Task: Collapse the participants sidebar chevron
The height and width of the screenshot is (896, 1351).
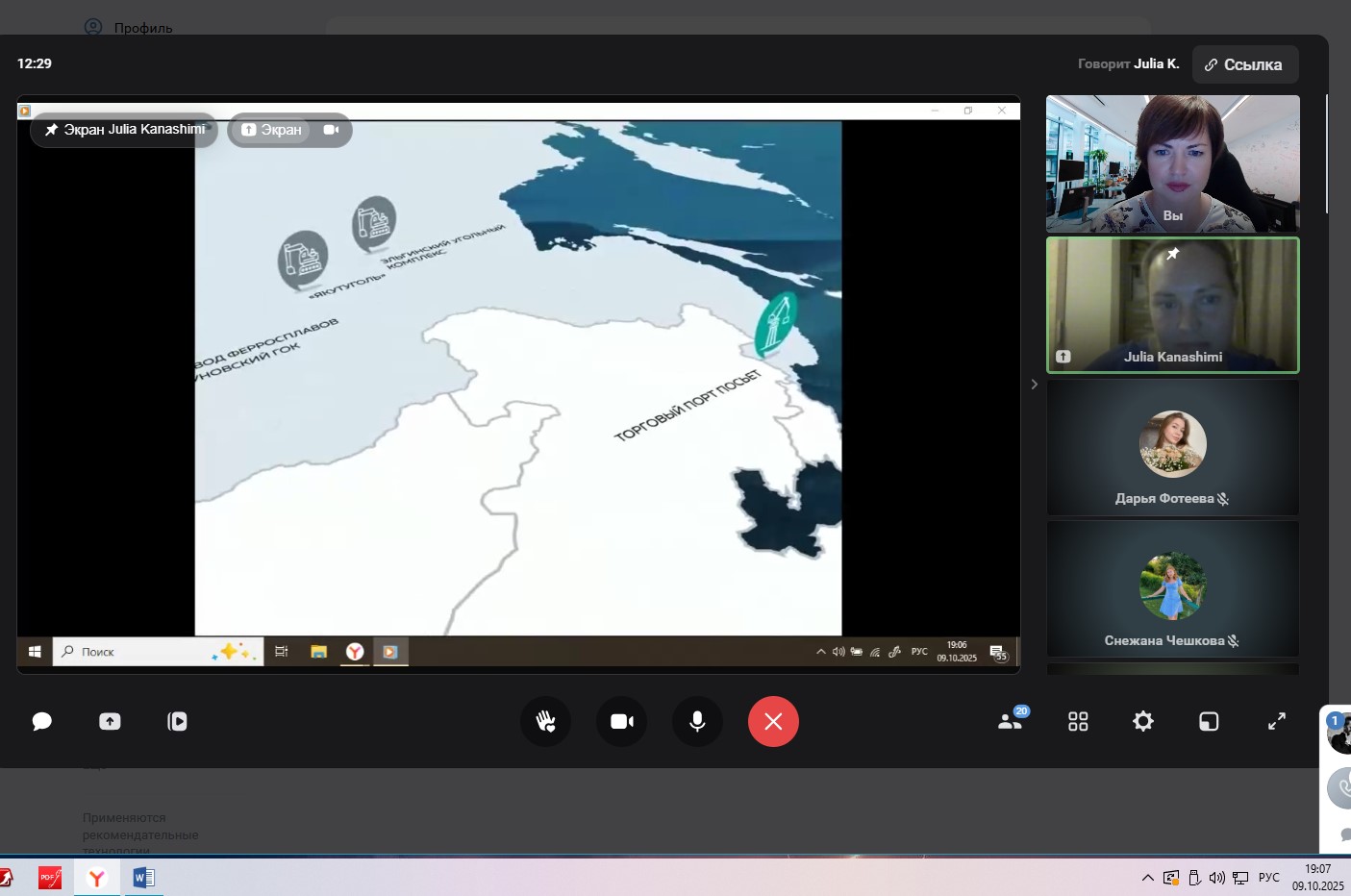Action: point(1034,385)
